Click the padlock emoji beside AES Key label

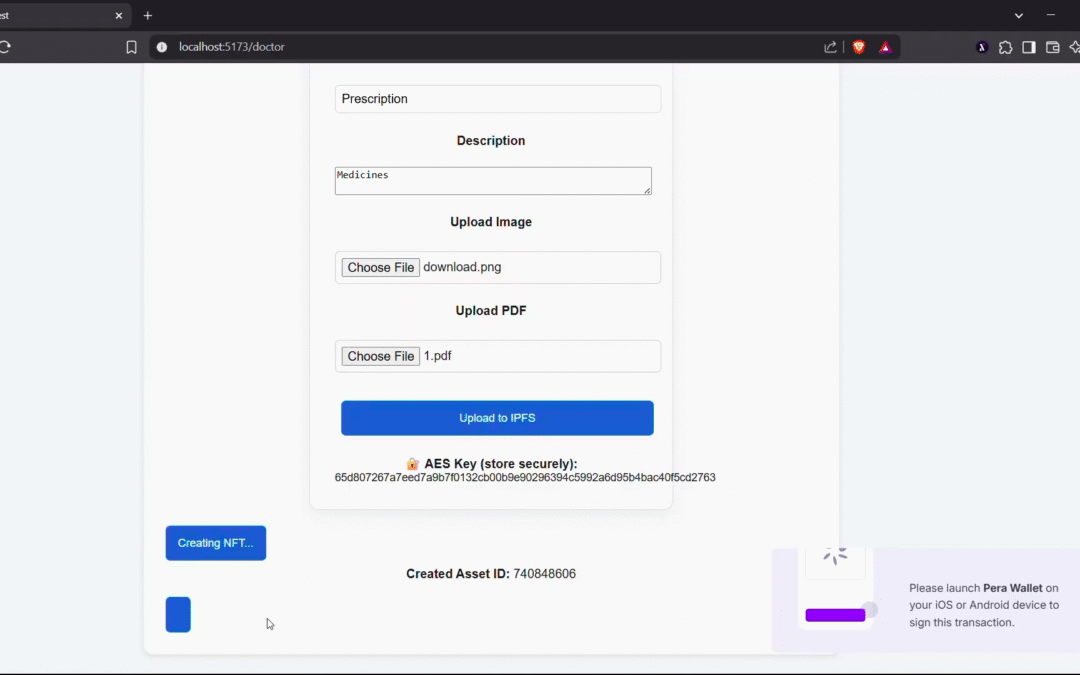pyautogui.click(x=412, y=463)
